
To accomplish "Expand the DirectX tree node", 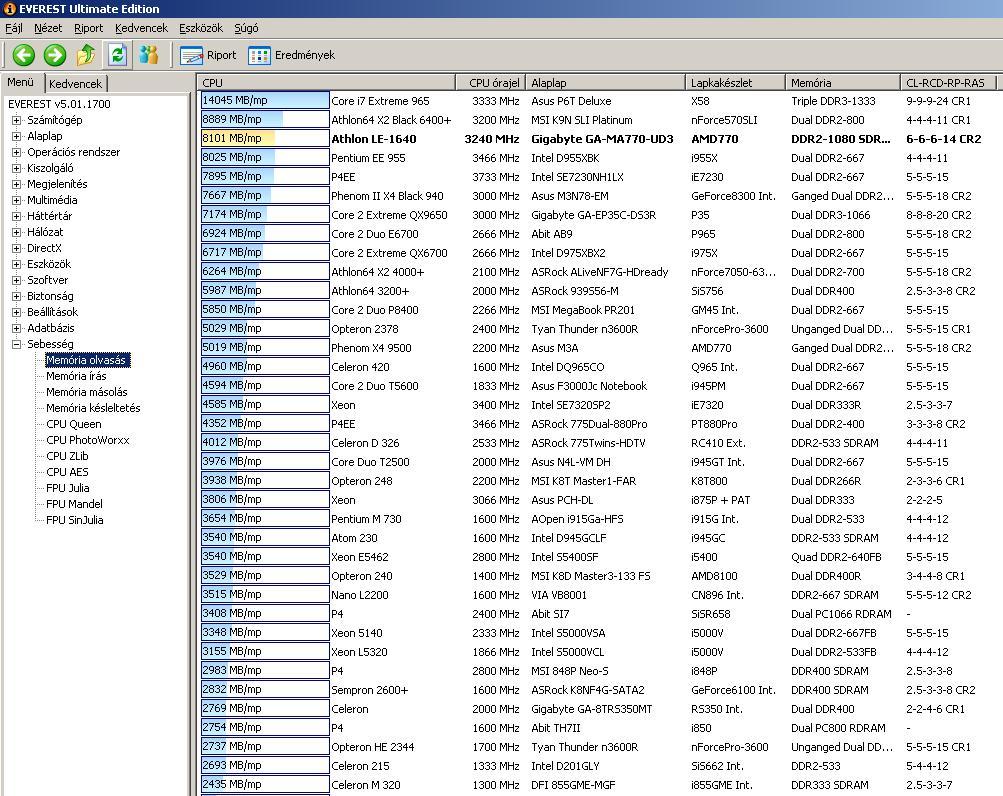I will (x=17, y=248).
